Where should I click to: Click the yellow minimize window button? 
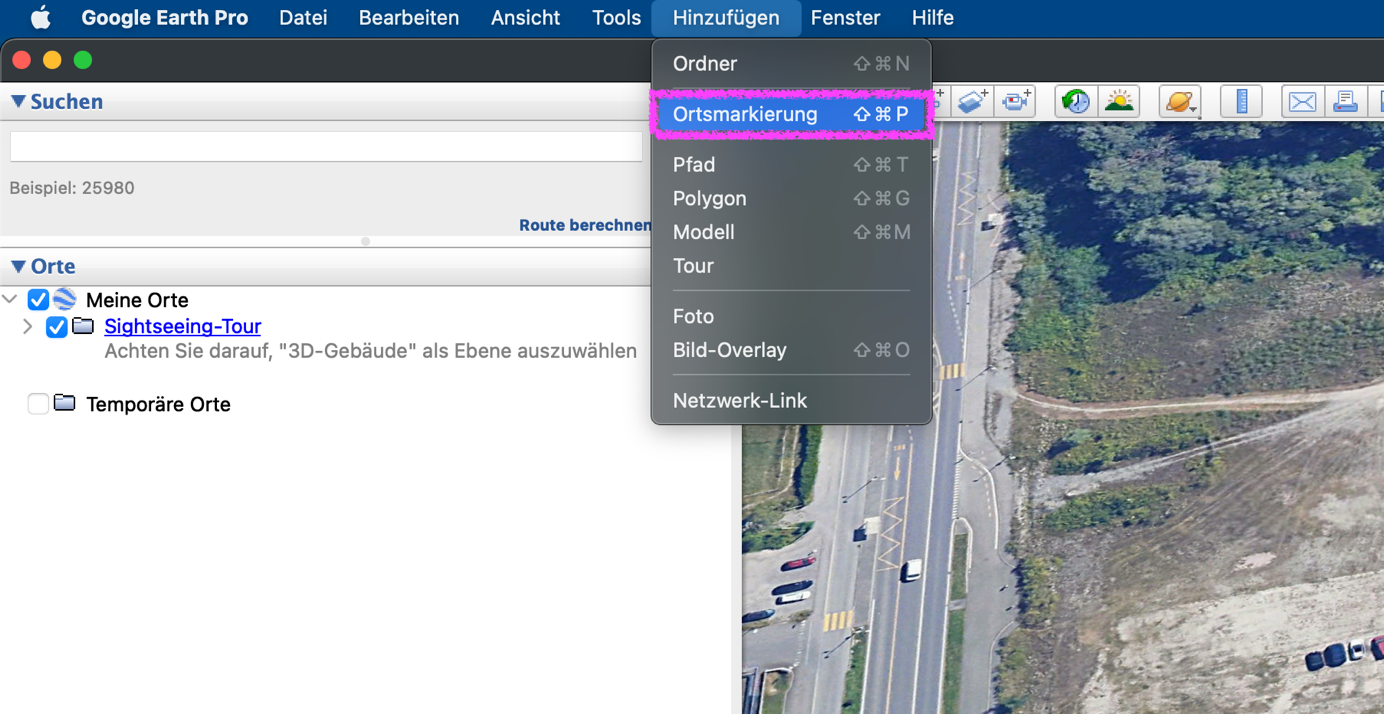click(52, 60)
